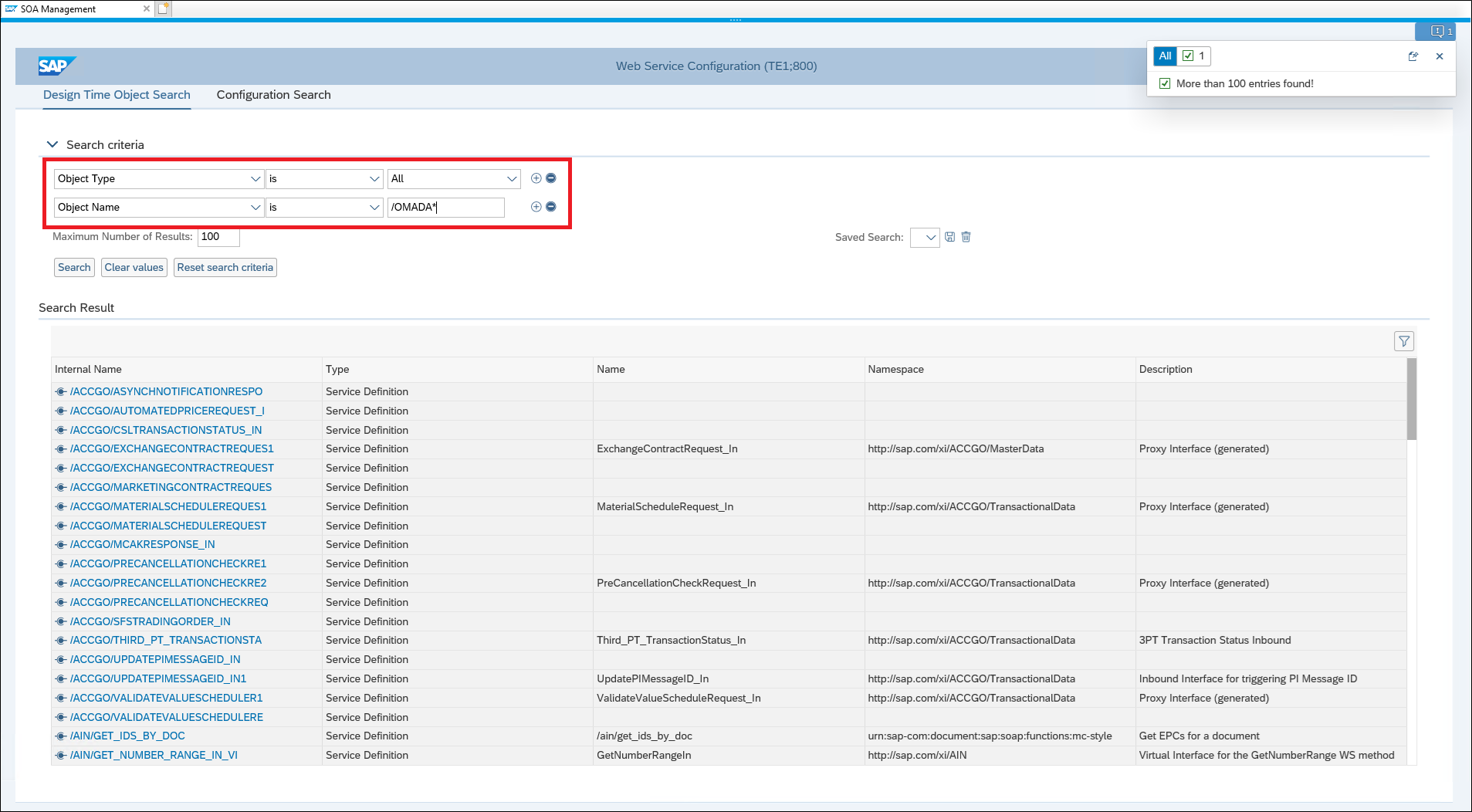The height and width of the screenshot is (812, 1472).
Task: Click the Search button
Action: (x=74, y=267)
